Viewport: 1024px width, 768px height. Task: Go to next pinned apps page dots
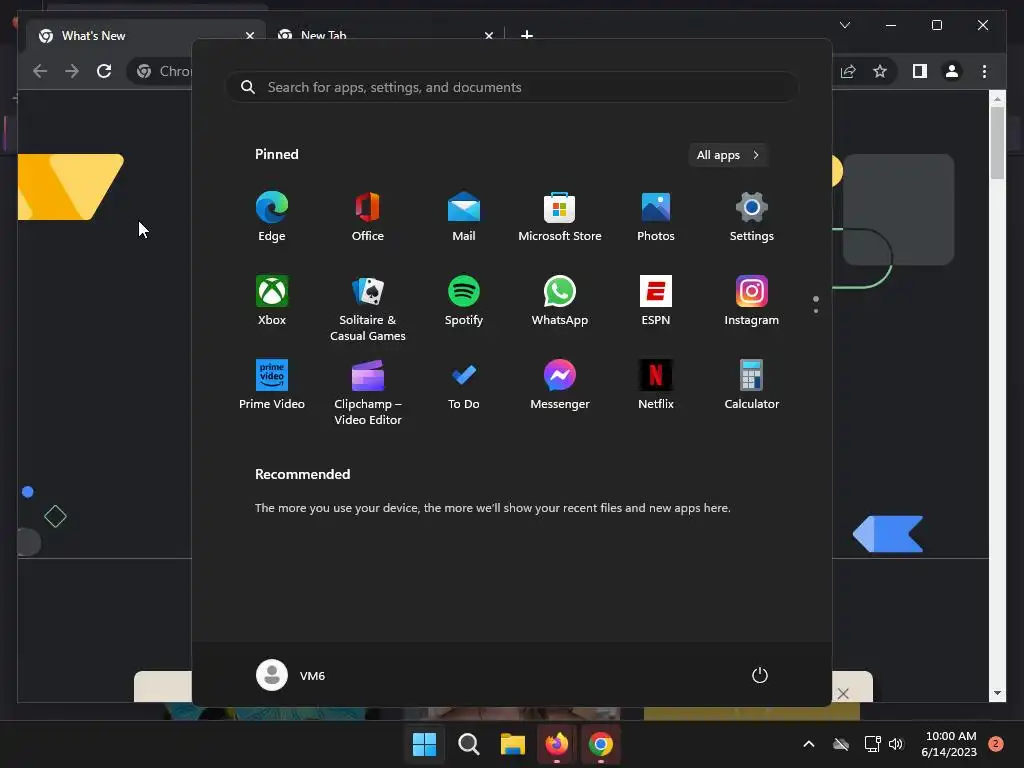[x=816, y=304]
